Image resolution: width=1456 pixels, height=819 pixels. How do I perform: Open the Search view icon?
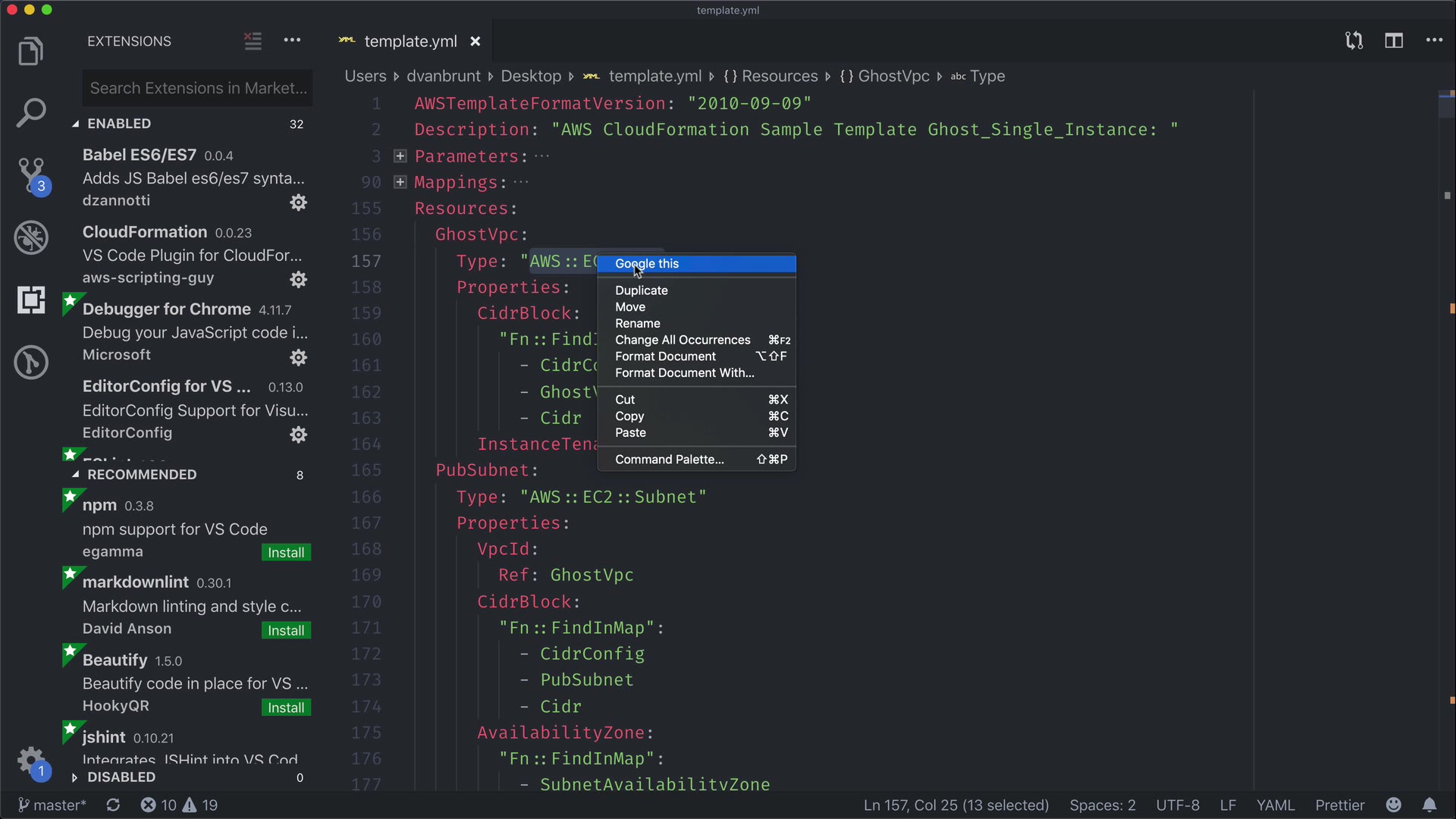(30, 113)
